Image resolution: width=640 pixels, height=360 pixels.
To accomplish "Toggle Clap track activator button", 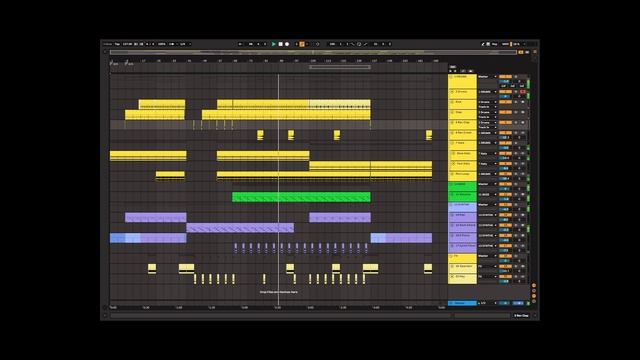I will 505,112.
